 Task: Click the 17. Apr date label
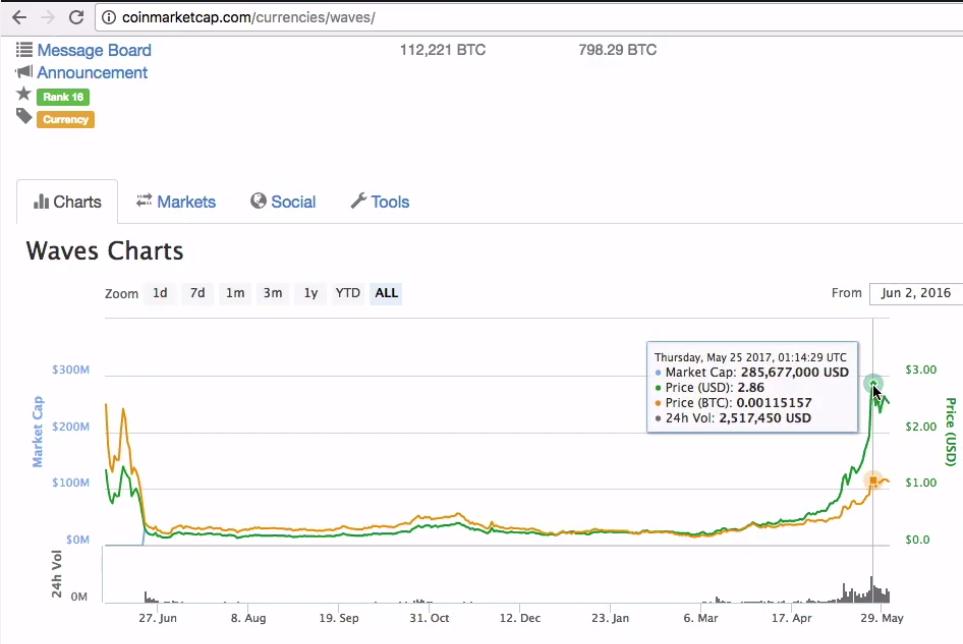click(x=791, y=618)
